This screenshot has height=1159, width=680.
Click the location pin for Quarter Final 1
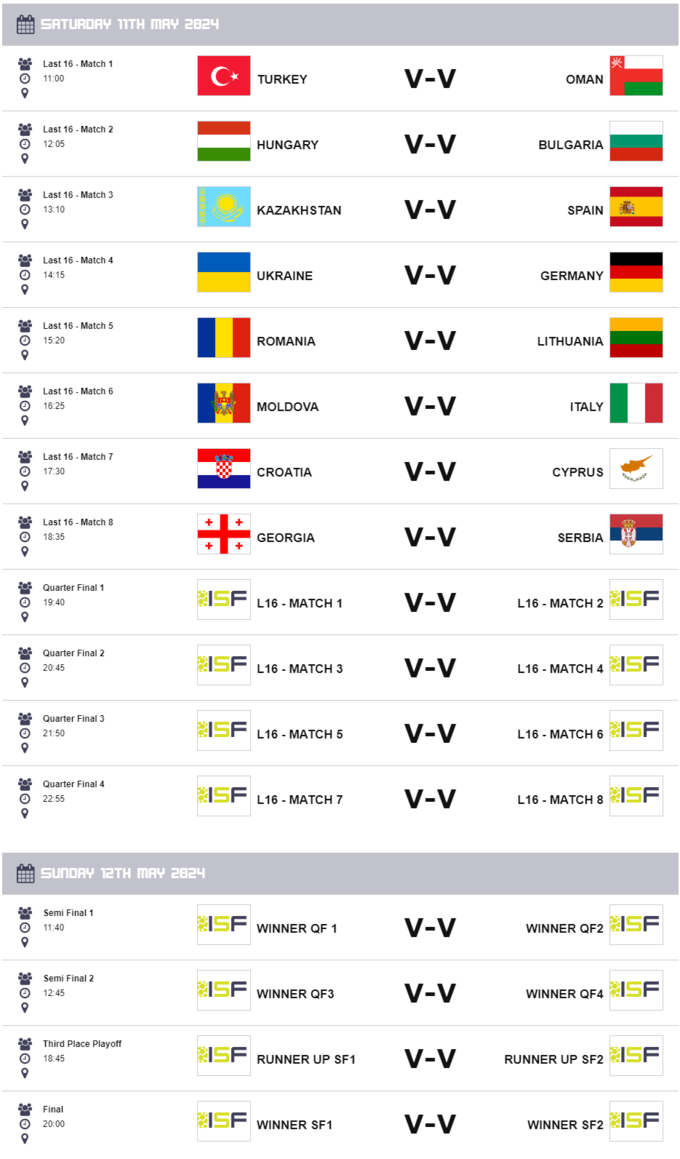[x=25, y=617]
